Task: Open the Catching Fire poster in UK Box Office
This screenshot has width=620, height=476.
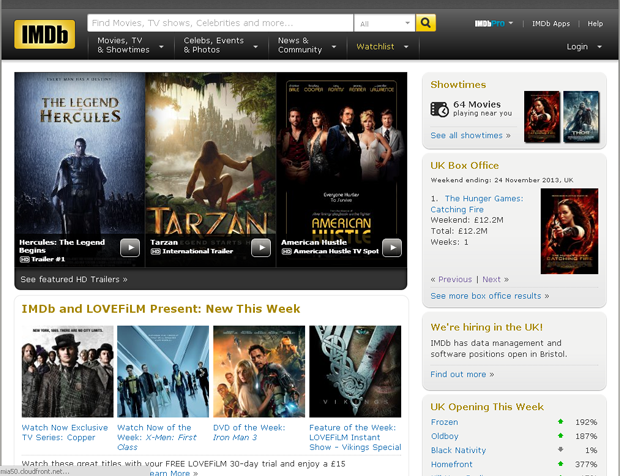Action: pyautogui.click(x=569, y=231)
